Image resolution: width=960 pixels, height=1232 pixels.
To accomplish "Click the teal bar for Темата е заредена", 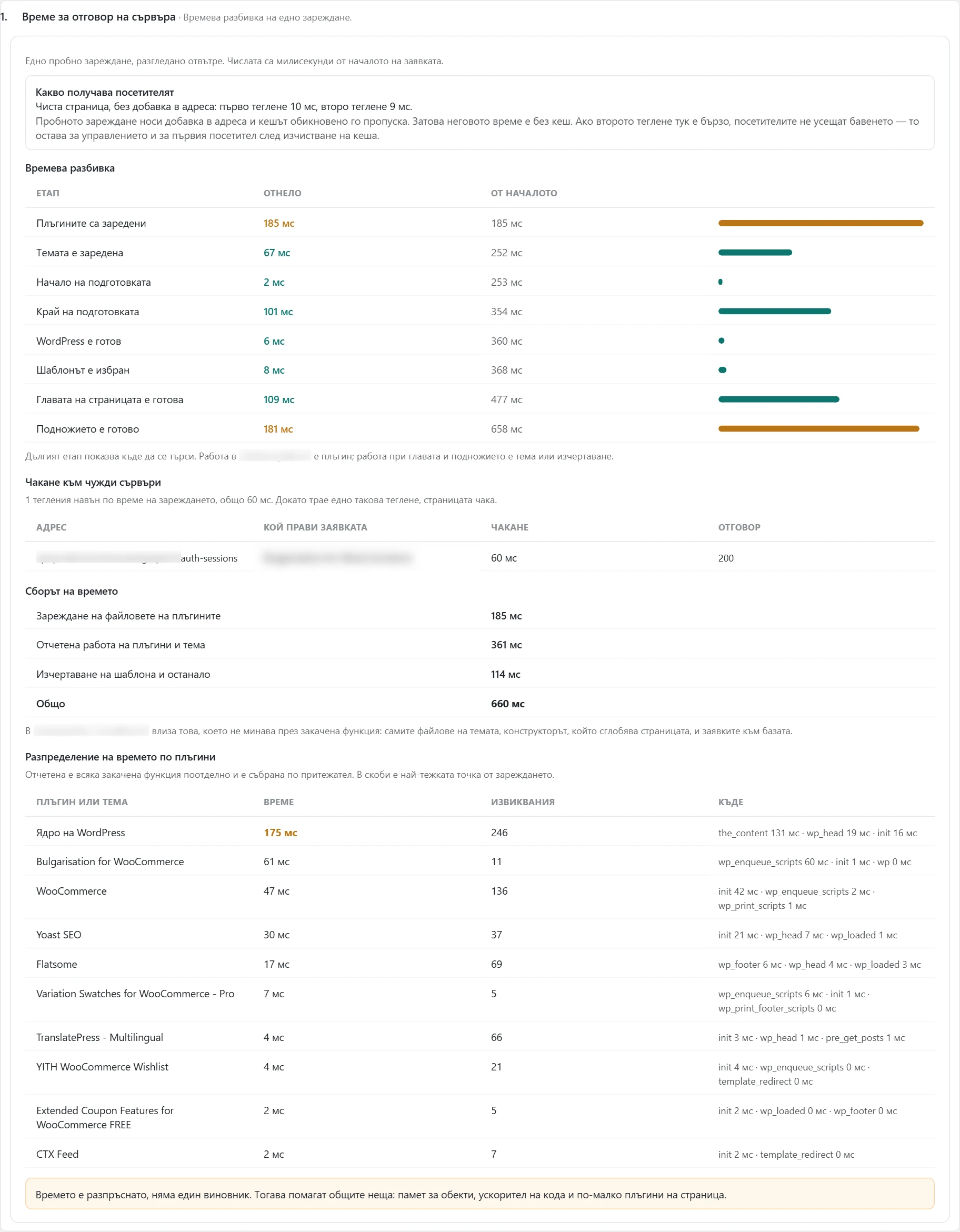I will point(755,253).
